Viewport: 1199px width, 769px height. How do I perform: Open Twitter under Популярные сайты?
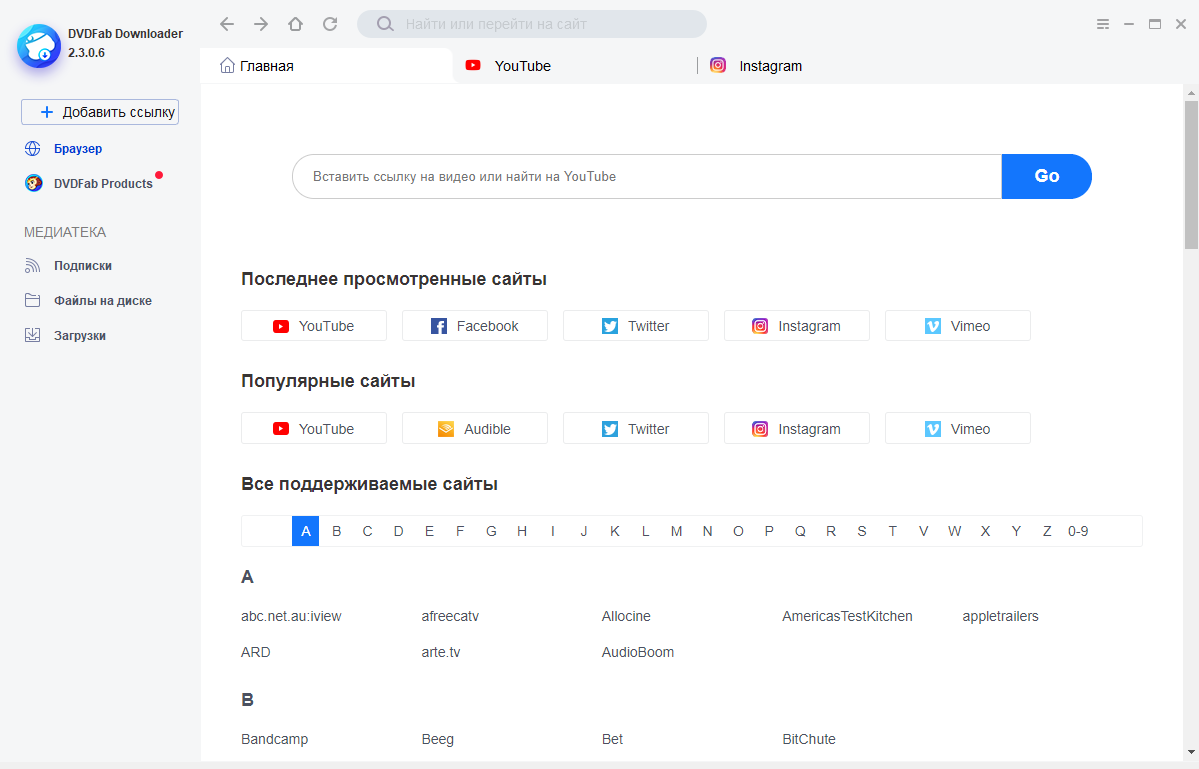635,428
